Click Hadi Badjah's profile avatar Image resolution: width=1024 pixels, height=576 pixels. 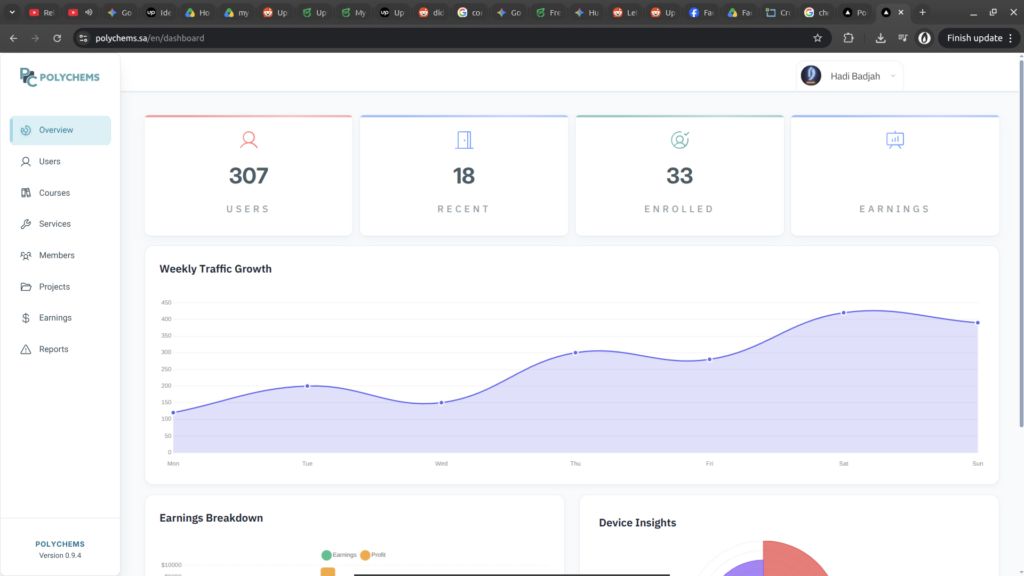[810, 76]
